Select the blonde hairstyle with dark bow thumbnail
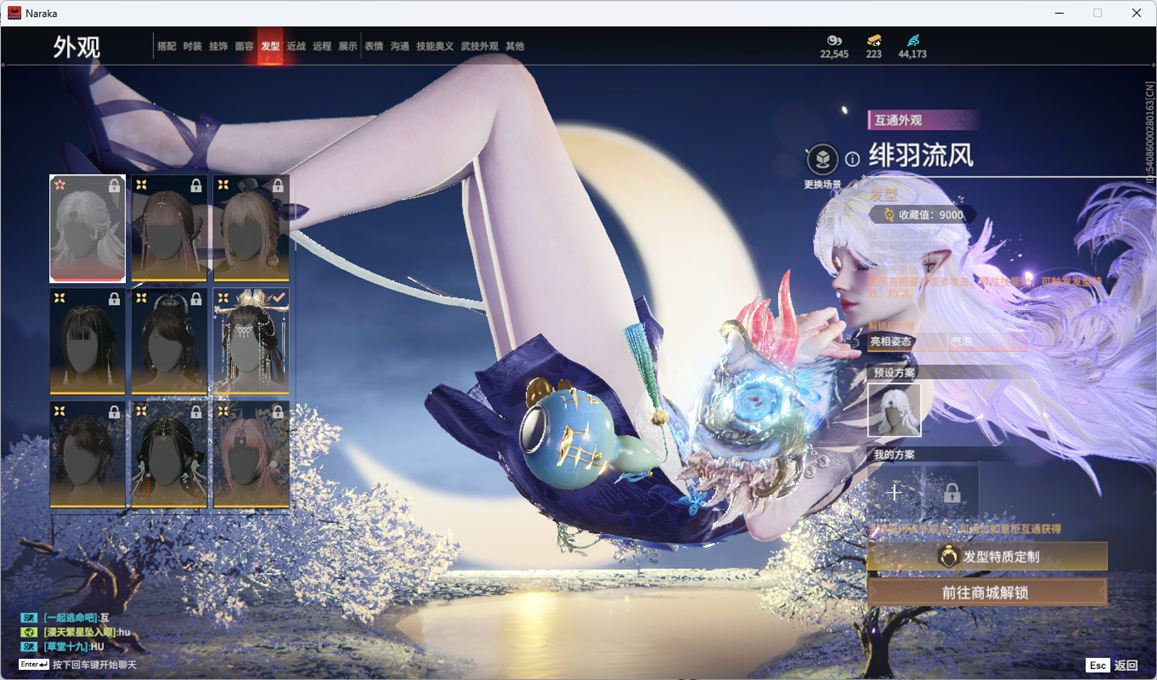Screen dimensions: 1157x680 click(x=251, y=229)
